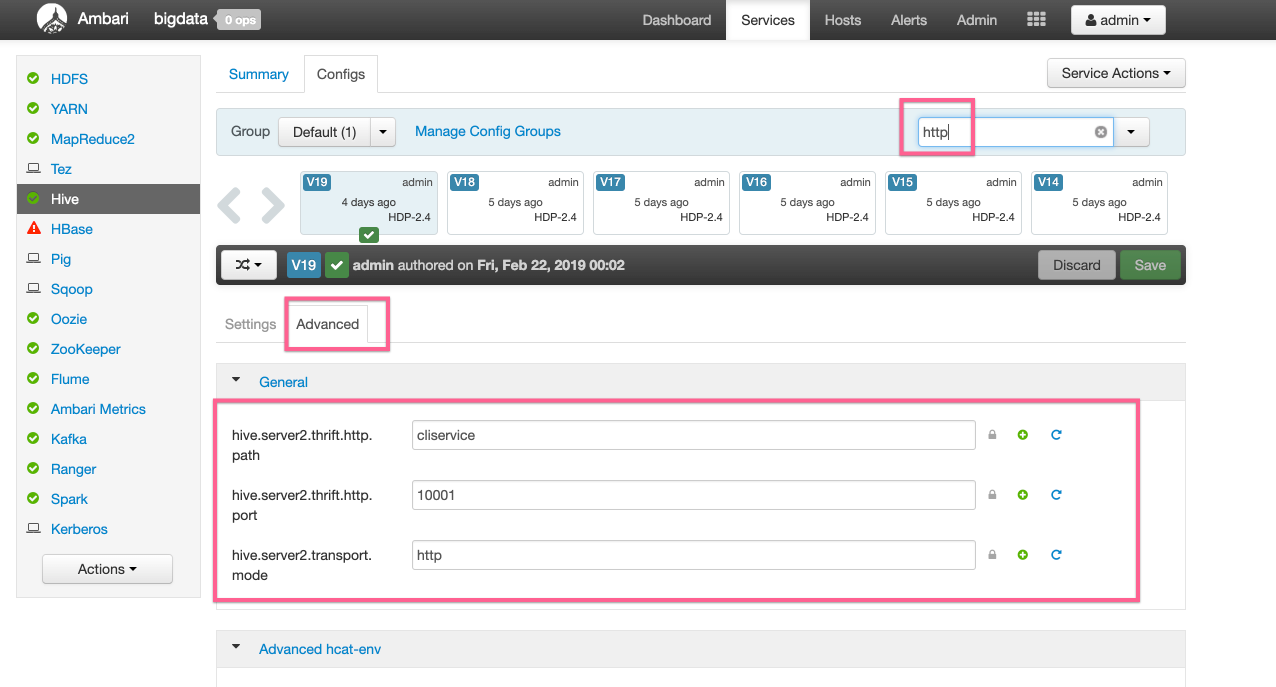
Task: Switch to the Settings tab
Action: pos(250,324)
